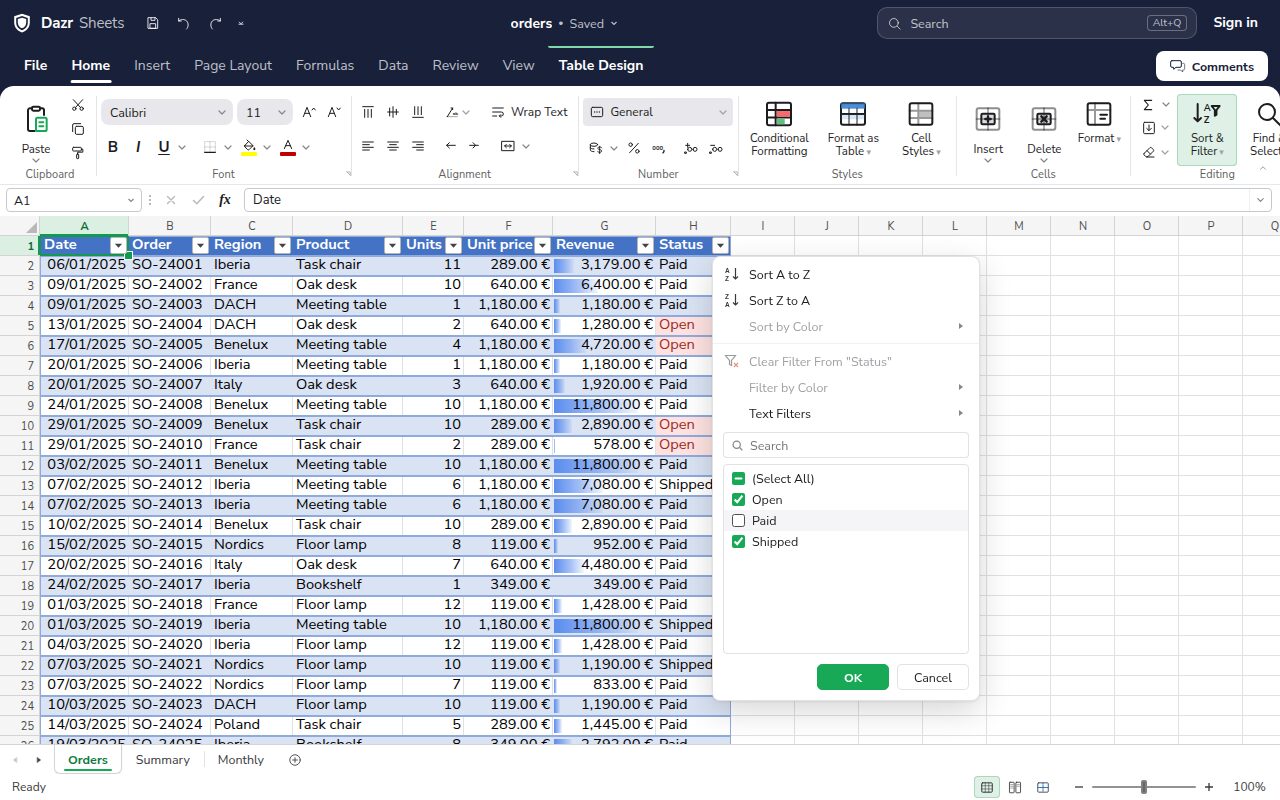The width and height of the screenshot is (1280, 800).
Task: Expand the Name Box dropdown arrow
Action: pyautogui.click(x=130, y=200)
